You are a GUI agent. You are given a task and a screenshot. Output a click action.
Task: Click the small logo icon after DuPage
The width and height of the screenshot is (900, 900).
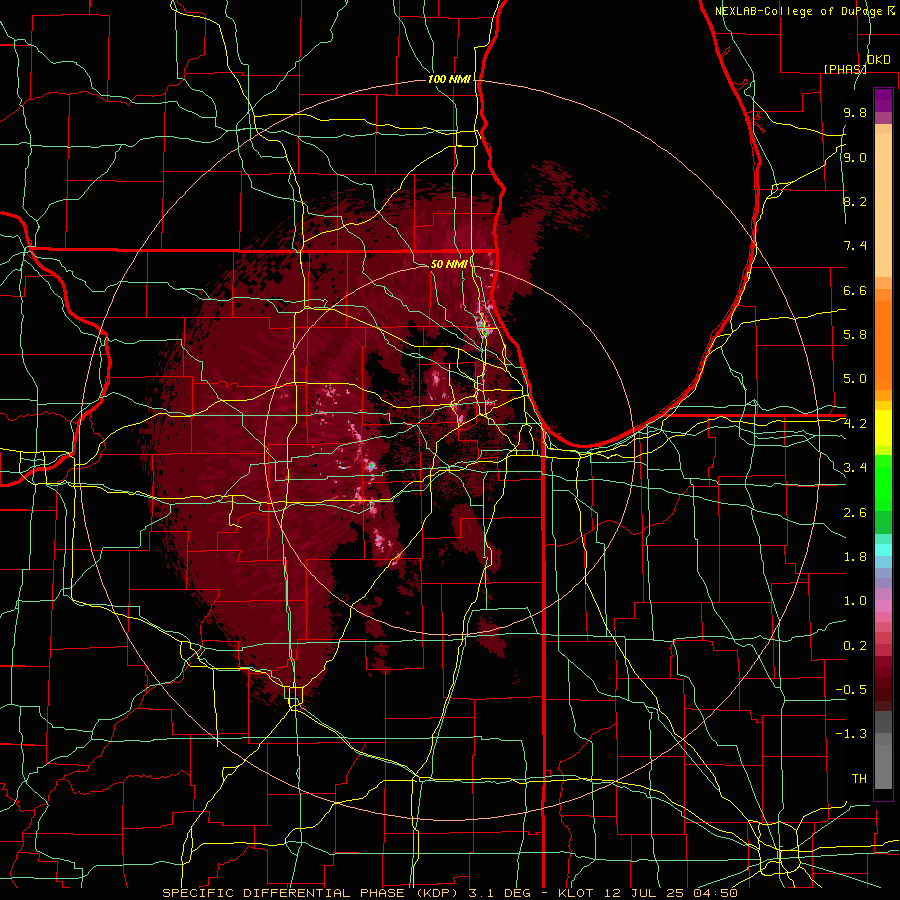click(x=891, y=10)
